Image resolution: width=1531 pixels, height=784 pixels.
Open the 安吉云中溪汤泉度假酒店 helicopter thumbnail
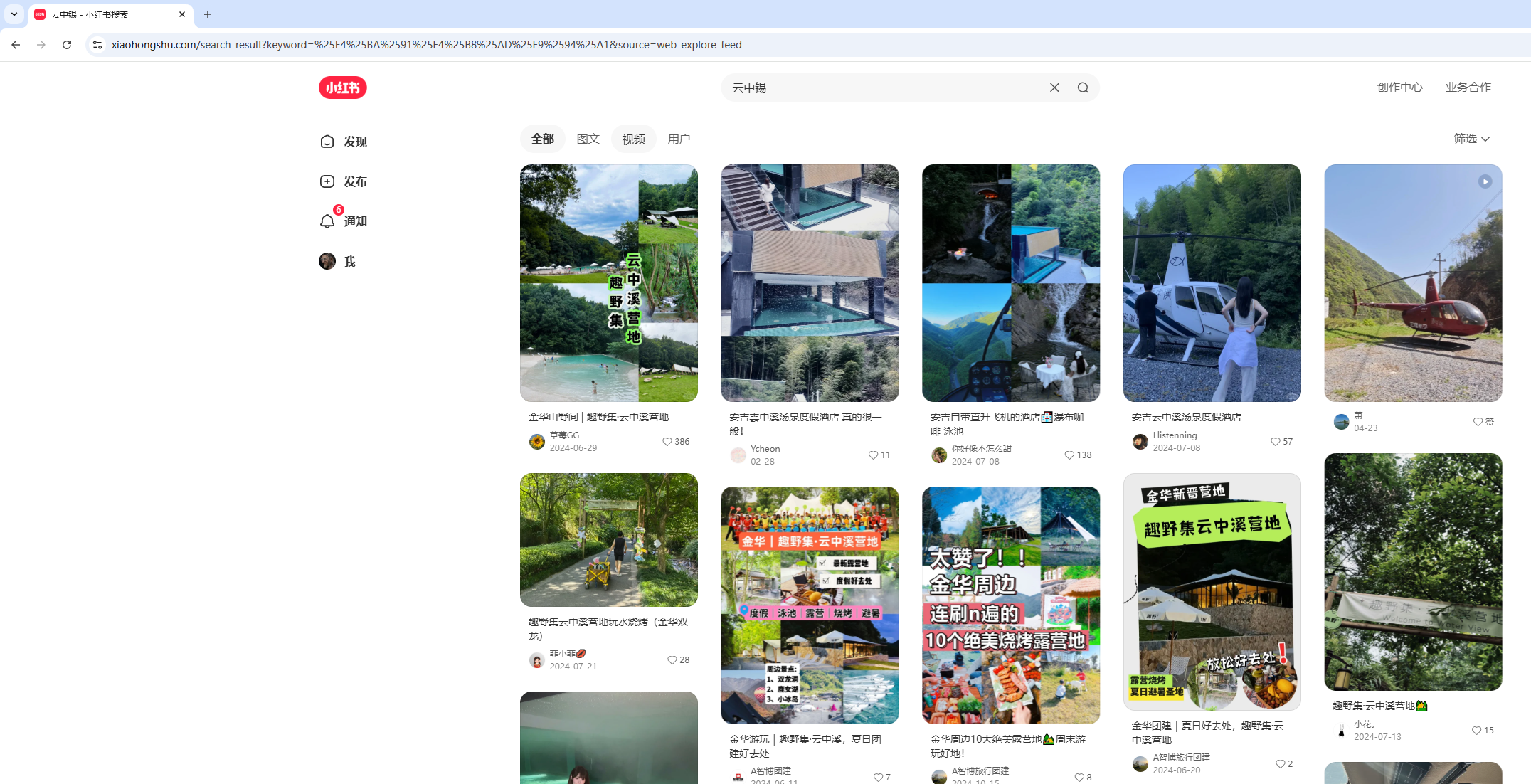[x=1212, y=283]
